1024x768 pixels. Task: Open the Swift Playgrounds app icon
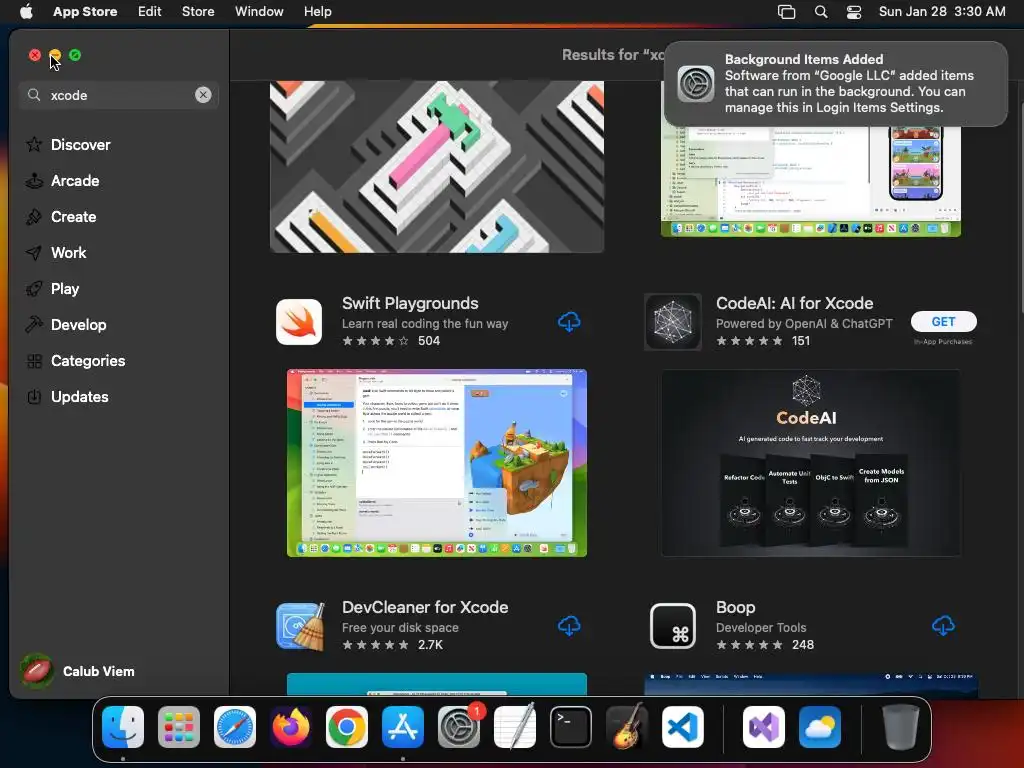(299, 322)
